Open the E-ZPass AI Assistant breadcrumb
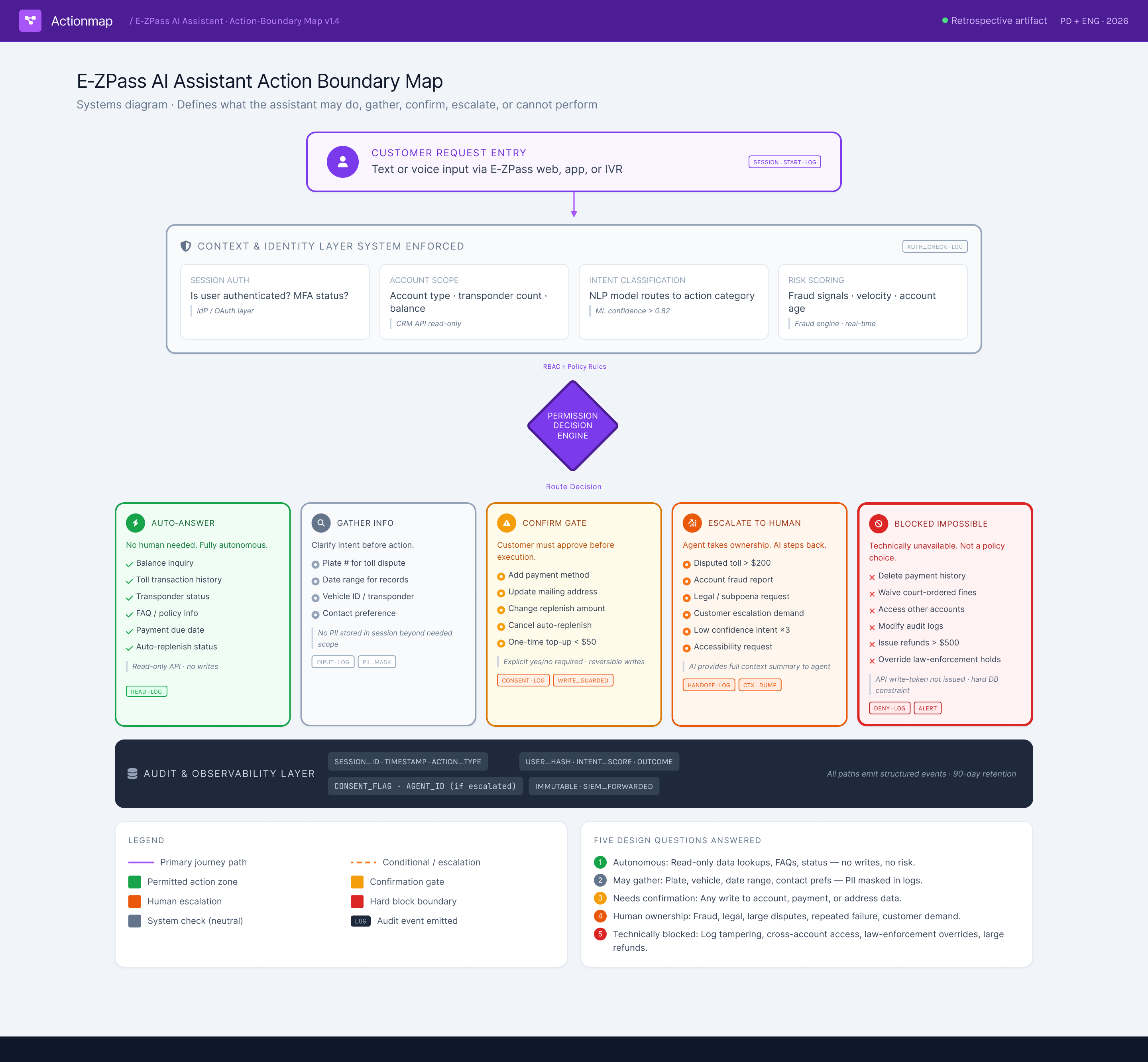This screenshot has width=1148, height=1062. coord(234,21)
